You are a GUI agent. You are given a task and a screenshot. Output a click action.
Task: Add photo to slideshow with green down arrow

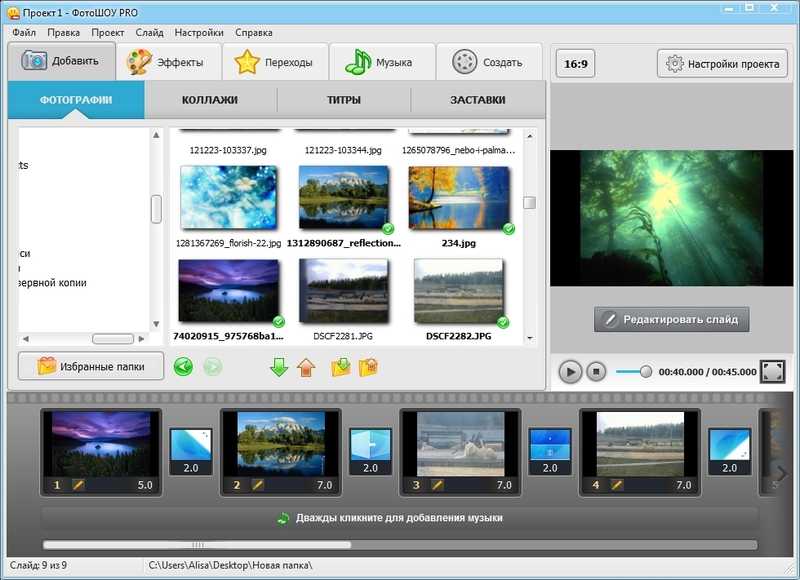[279, 367]
